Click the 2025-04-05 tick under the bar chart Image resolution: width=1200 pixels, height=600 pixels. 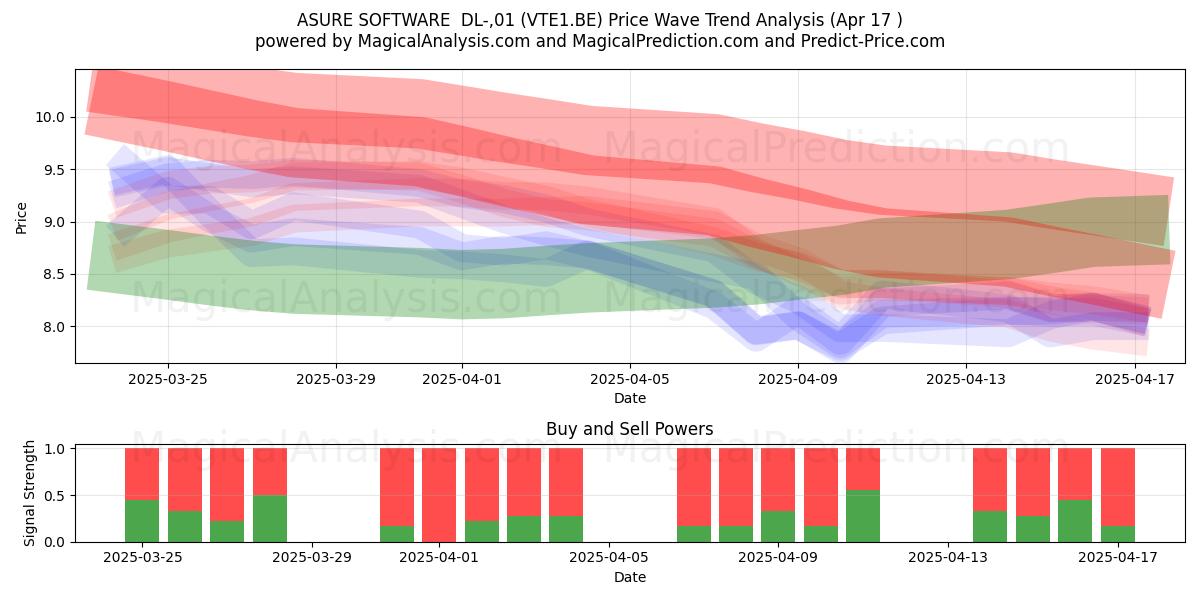coord(609,558)
